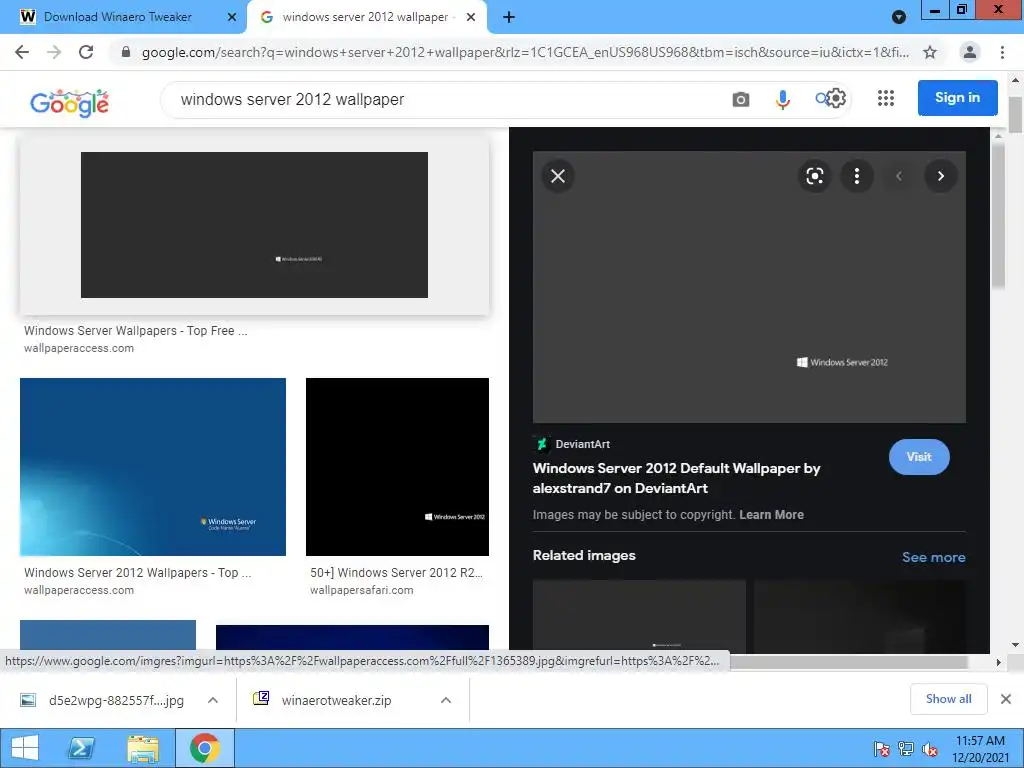Click the Google logo

pos(69,103)
